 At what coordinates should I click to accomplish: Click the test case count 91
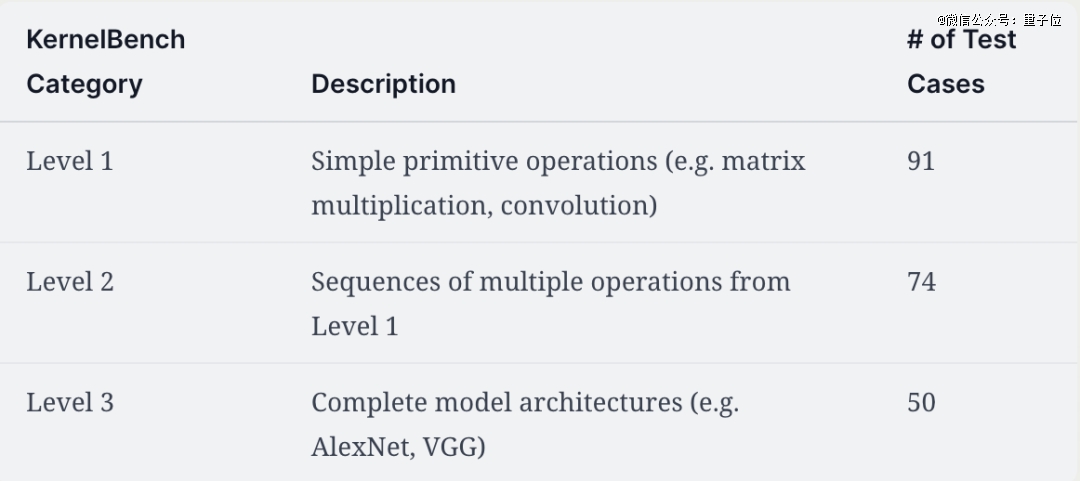(921, 161)
